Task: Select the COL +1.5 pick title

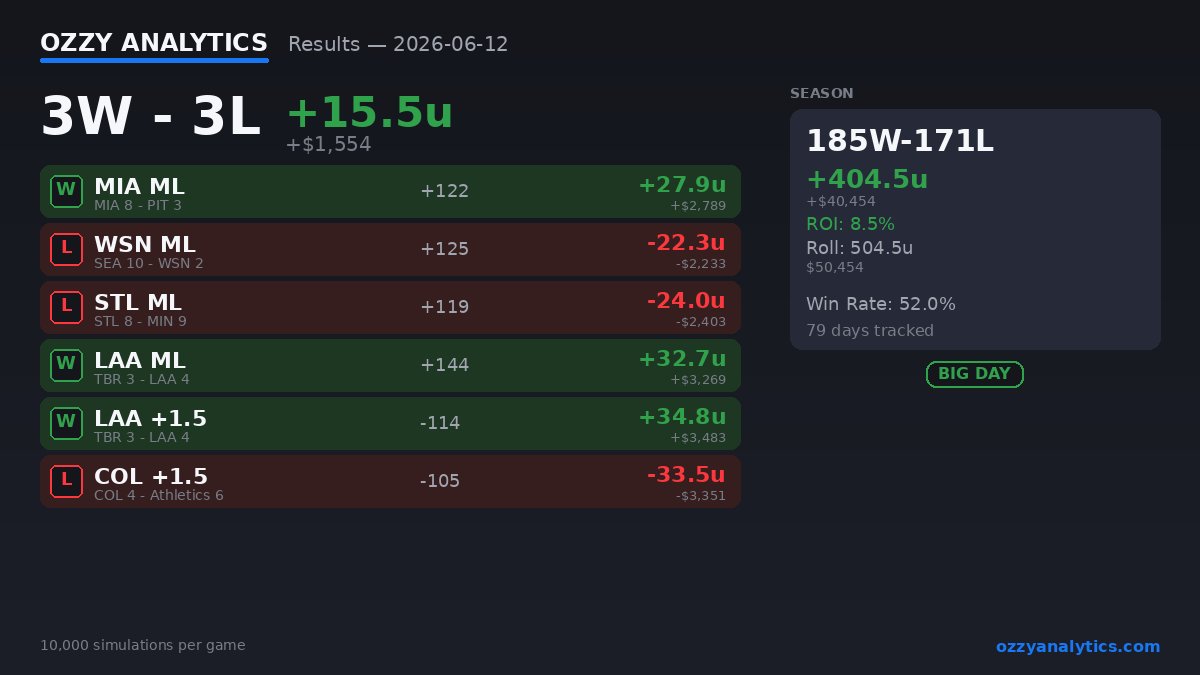Action: 151,477
